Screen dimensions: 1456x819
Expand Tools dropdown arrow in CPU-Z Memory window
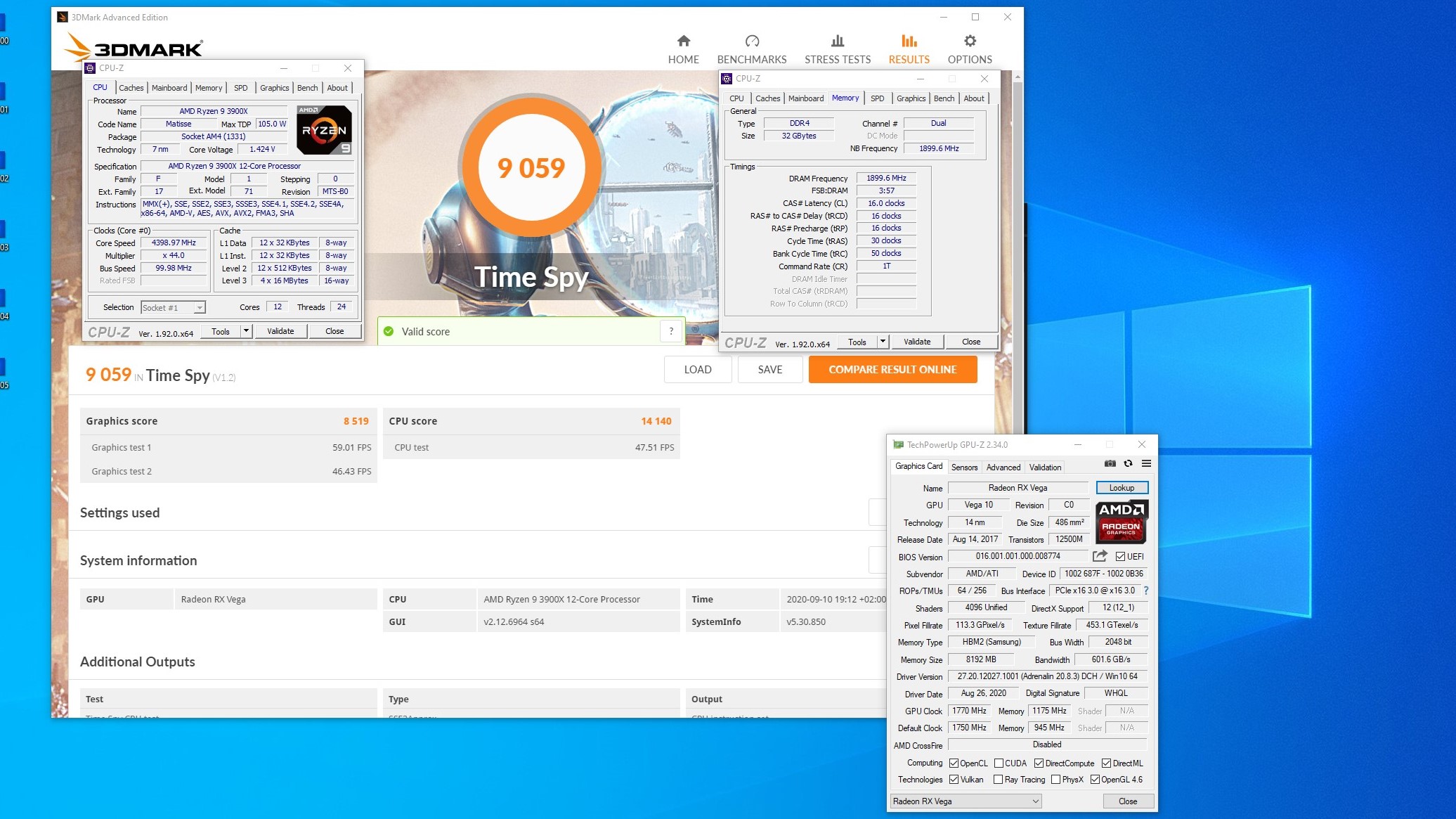pos(883,342)
